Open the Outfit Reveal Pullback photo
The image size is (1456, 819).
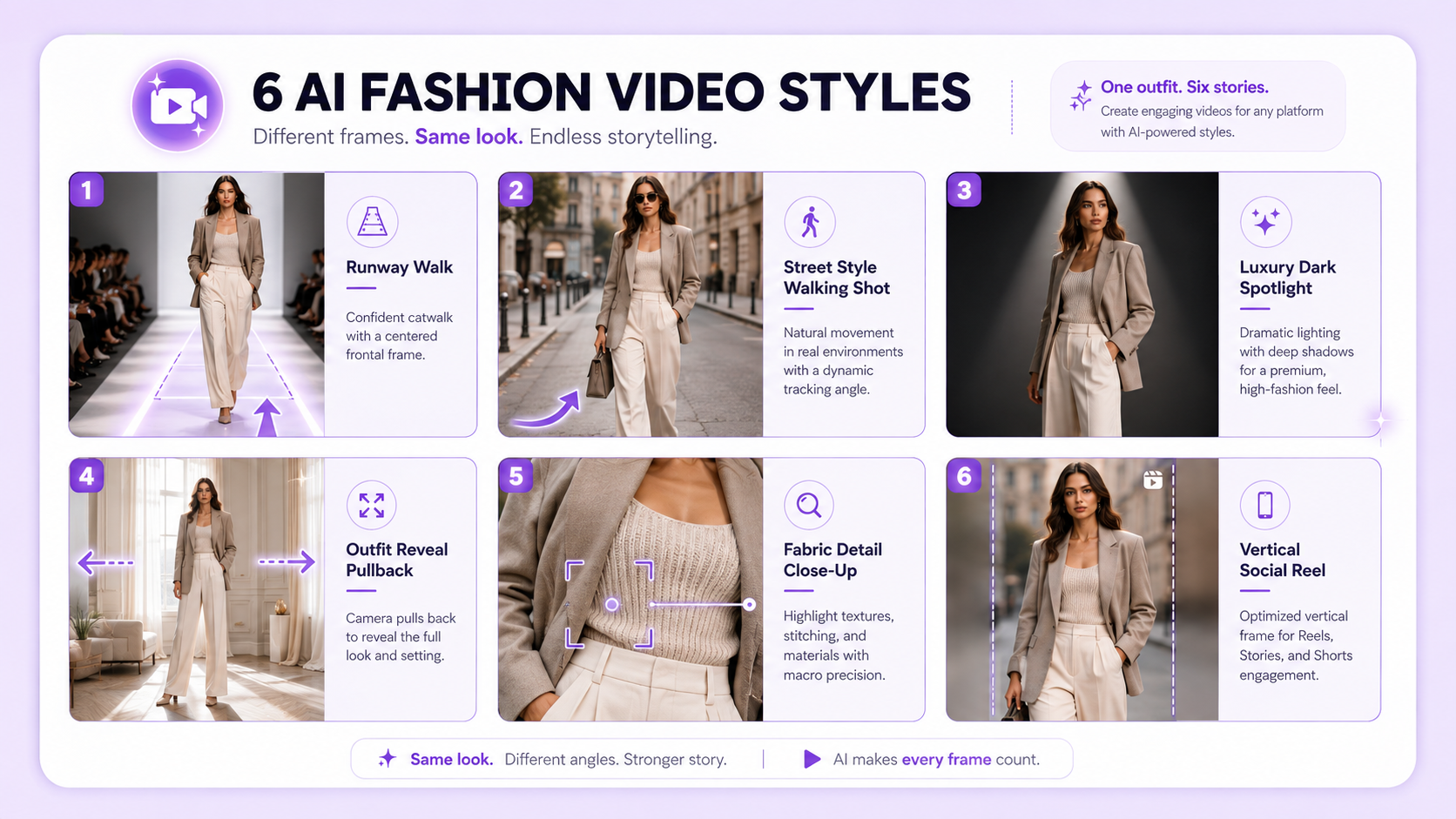click(x=197, y=589)
